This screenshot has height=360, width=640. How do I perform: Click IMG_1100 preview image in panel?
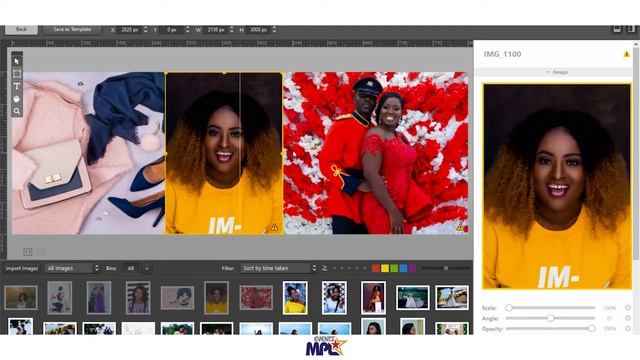click(557, 187)
